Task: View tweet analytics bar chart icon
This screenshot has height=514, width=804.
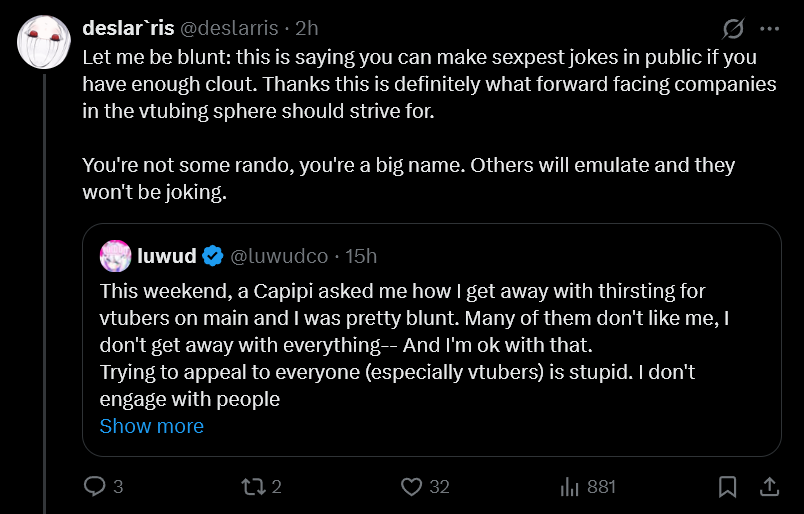Action: click(570, 486)
